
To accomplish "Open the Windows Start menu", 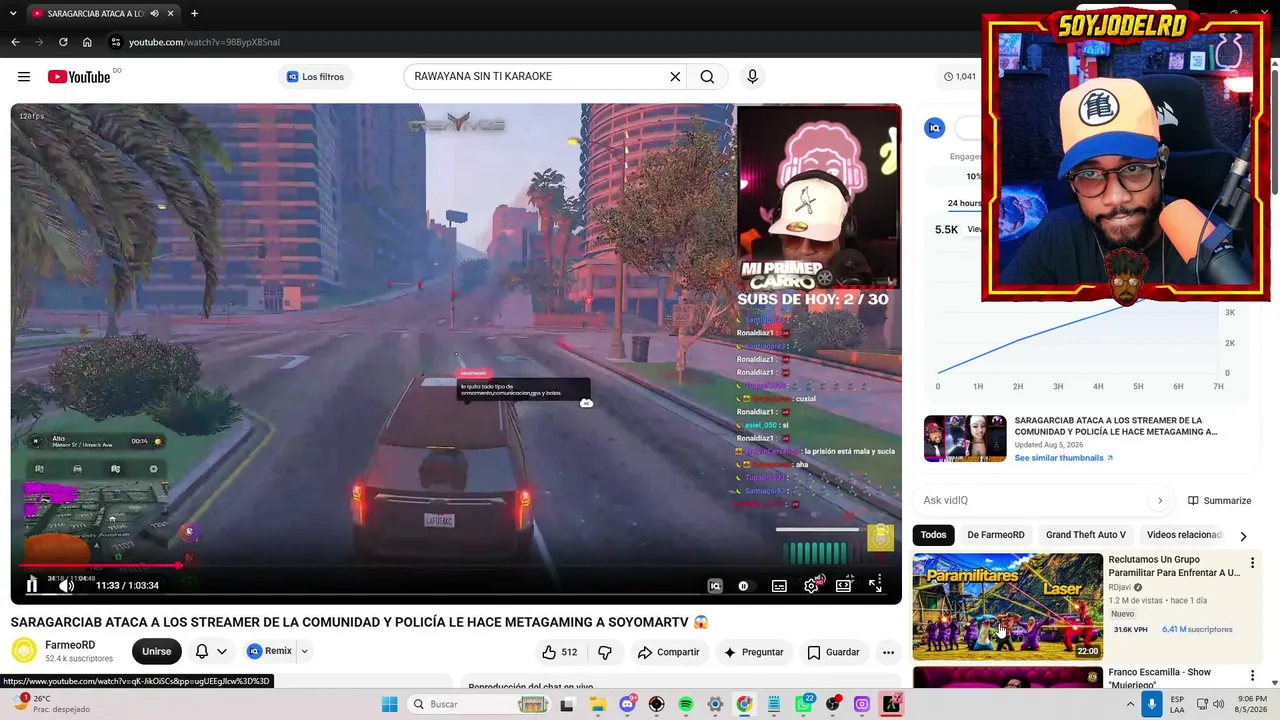I will [390, 704].
